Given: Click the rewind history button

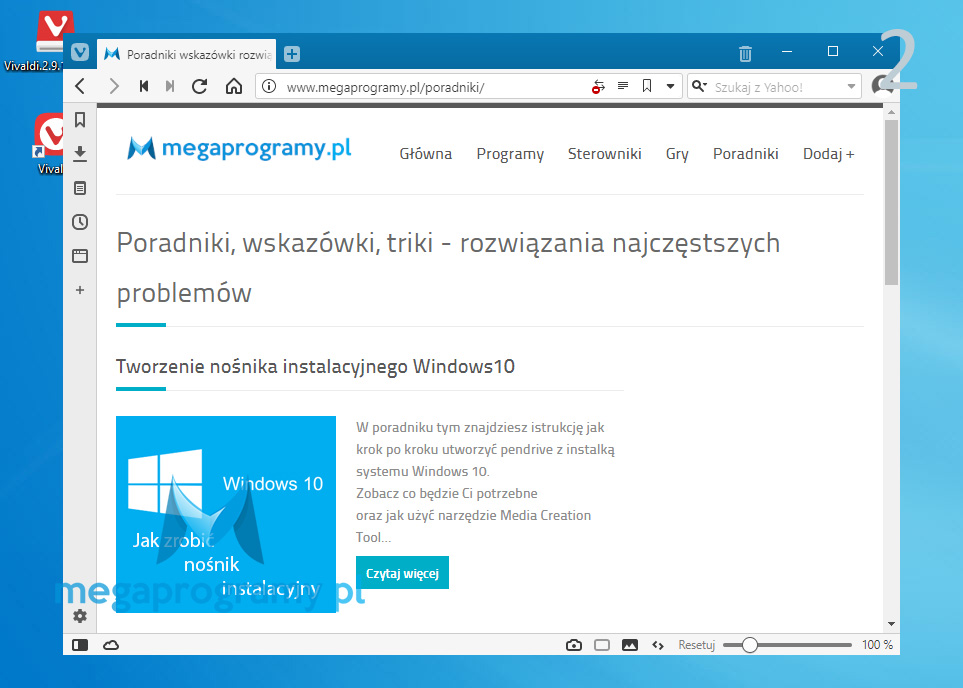Looking at the screenshot, I should 144,86.
